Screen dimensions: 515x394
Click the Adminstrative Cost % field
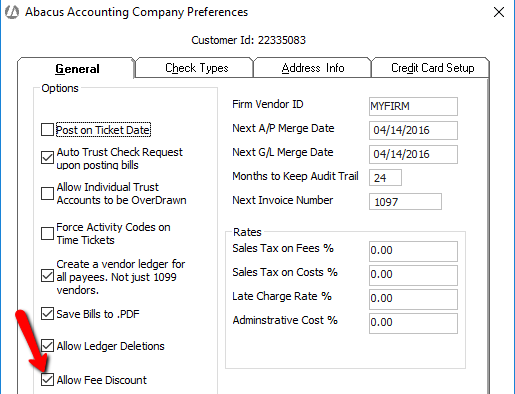413,323
